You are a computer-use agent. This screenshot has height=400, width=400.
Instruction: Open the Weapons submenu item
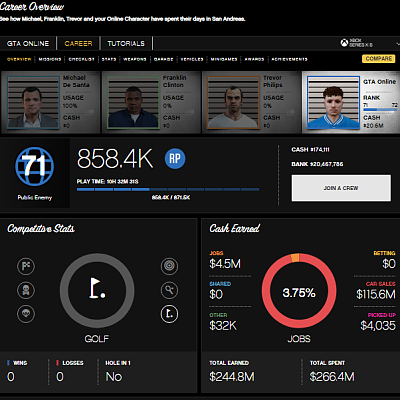(135, 59)
